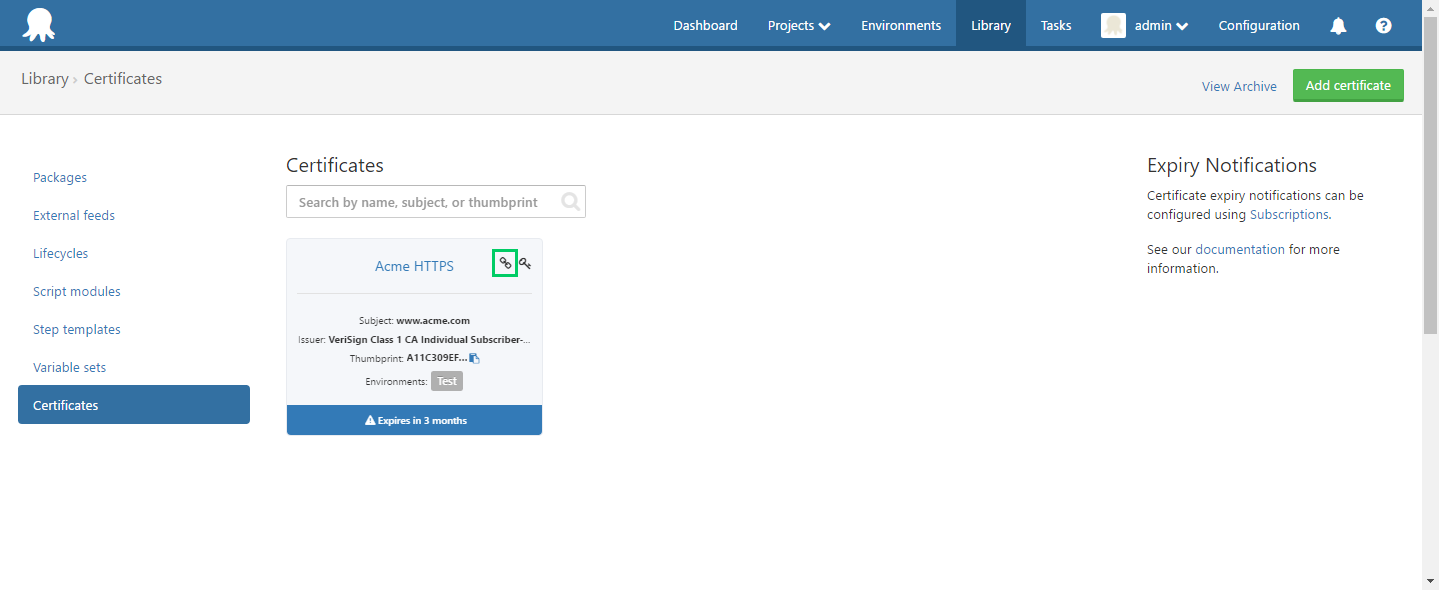The width and height of the screenshot is (1439, 590).
Task: Expand the Projects dropdown menu
Action: pyautogui.click(x=799, y=26)
